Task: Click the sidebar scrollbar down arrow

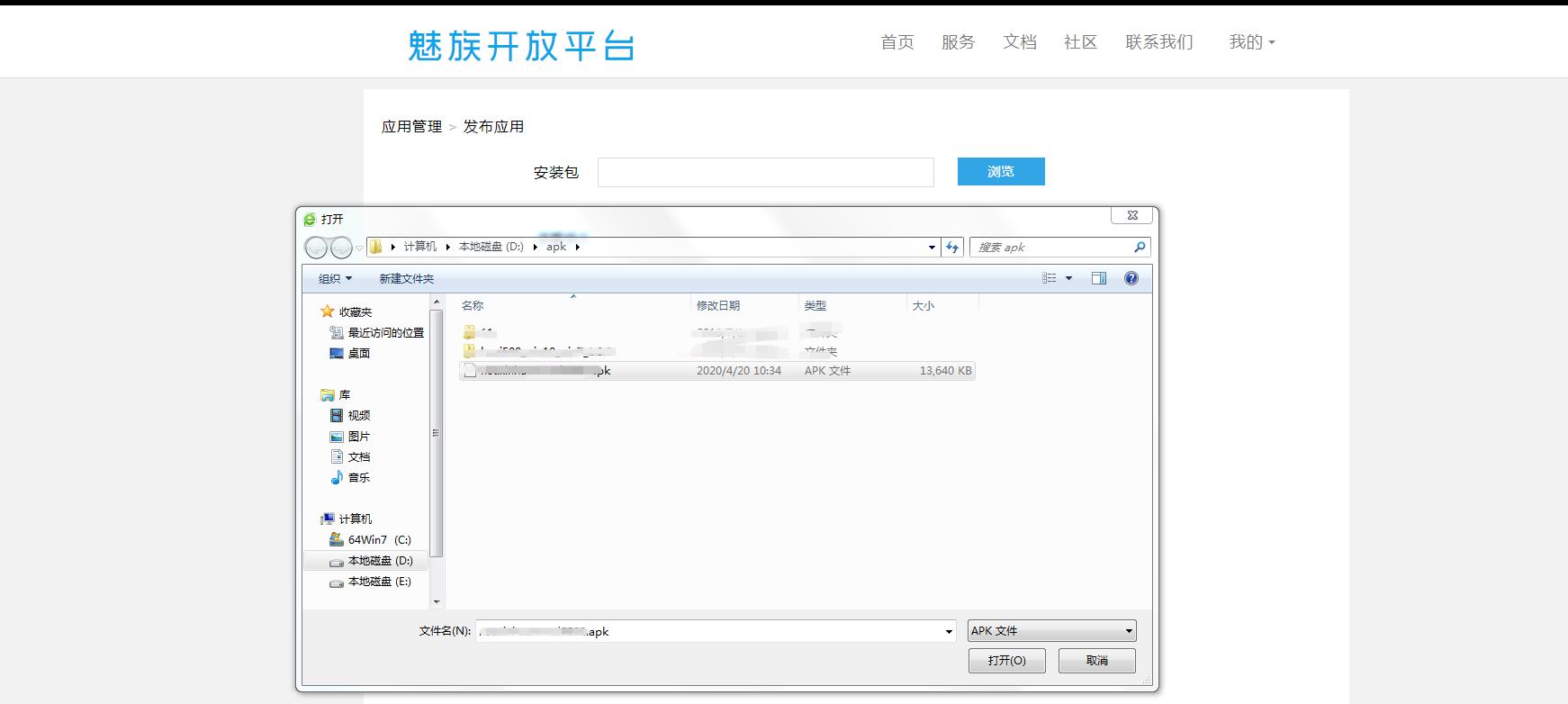Action: [x=437, y=601]
